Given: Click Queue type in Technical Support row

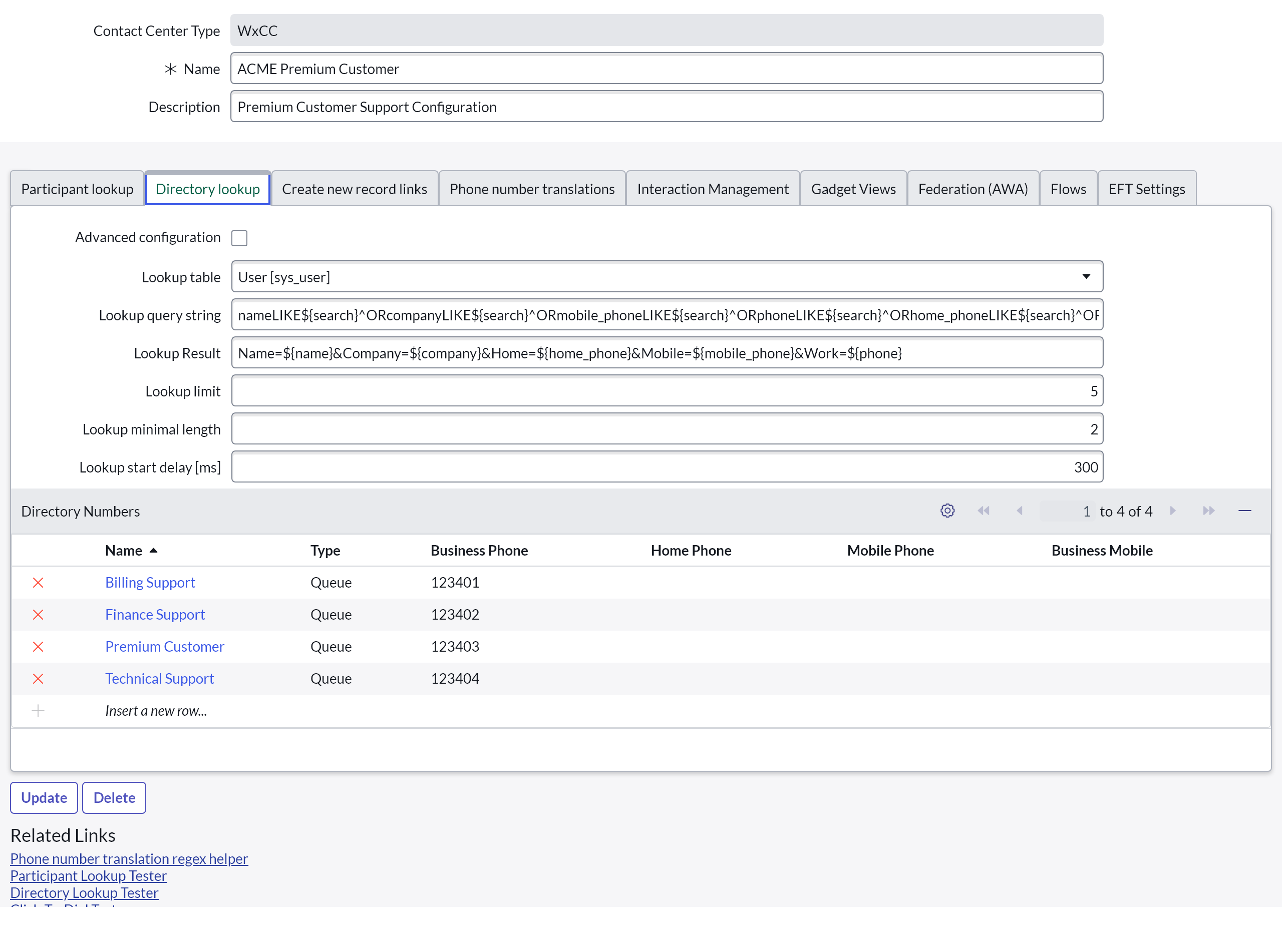Looking at the screenshot, I should 331,679.
